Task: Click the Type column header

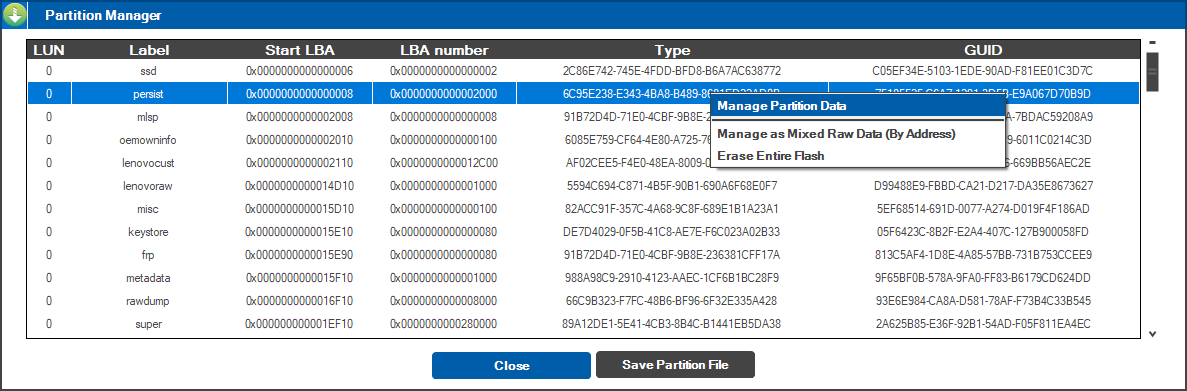Action: 672,51
